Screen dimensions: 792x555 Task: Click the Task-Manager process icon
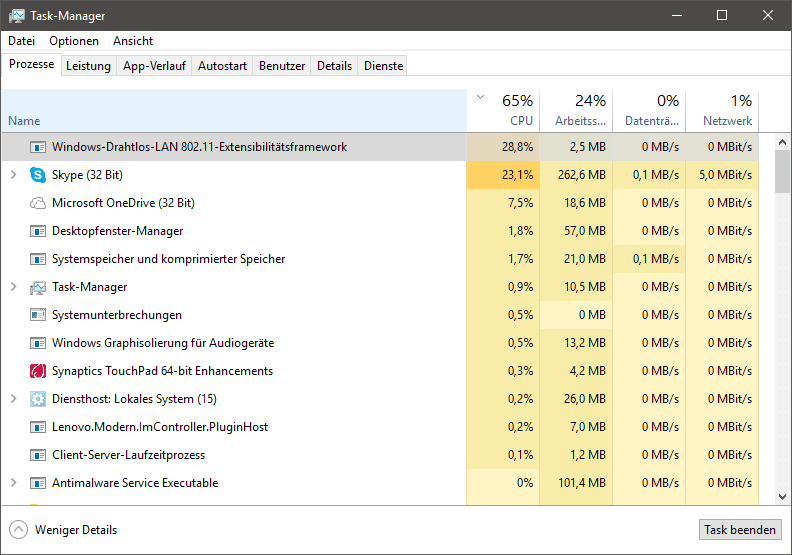pos(38,287)
